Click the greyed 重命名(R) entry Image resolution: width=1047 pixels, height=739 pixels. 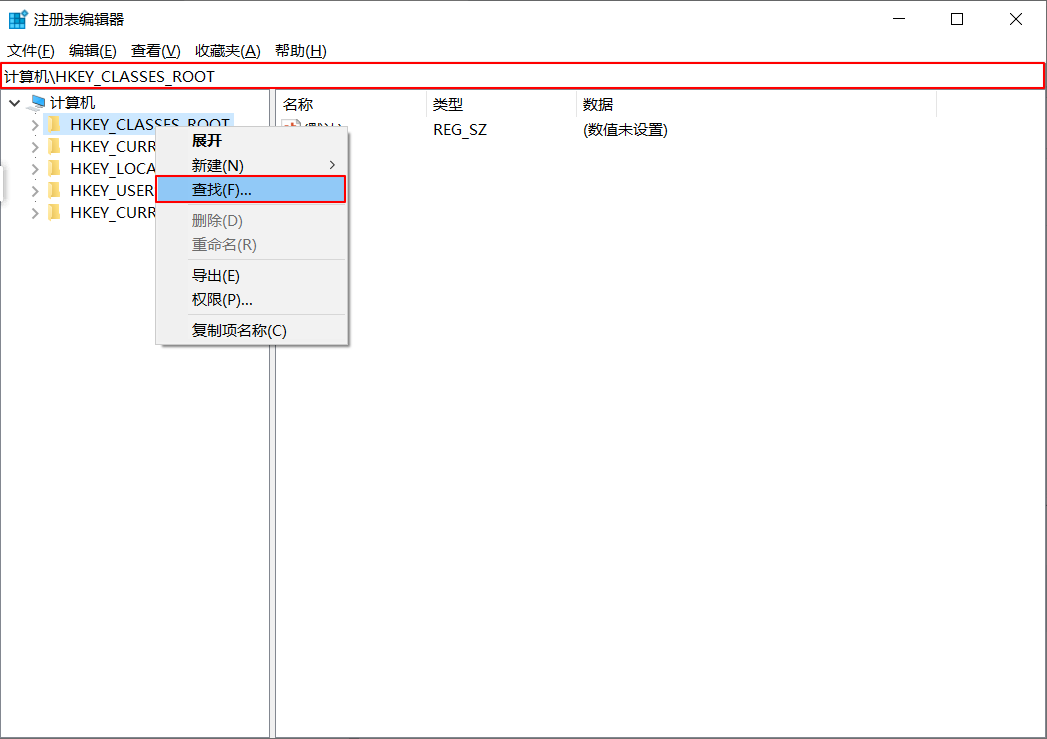click(x=251, y=245)
